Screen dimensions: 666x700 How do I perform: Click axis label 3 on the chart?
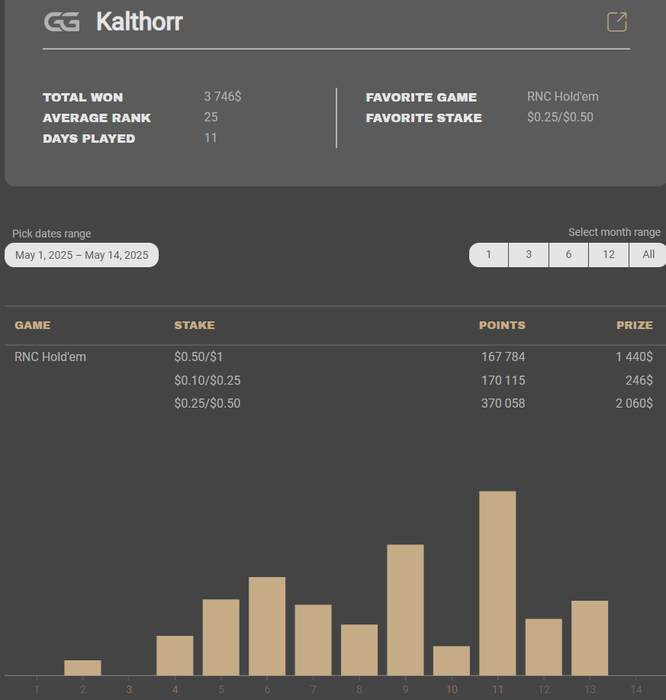(129, 689)
